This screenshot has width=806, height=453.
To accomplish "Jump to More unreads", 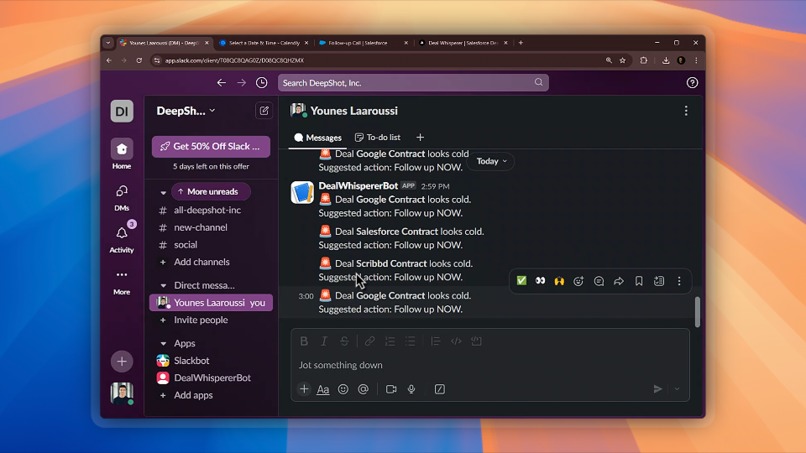I will [x=211, y=191].
